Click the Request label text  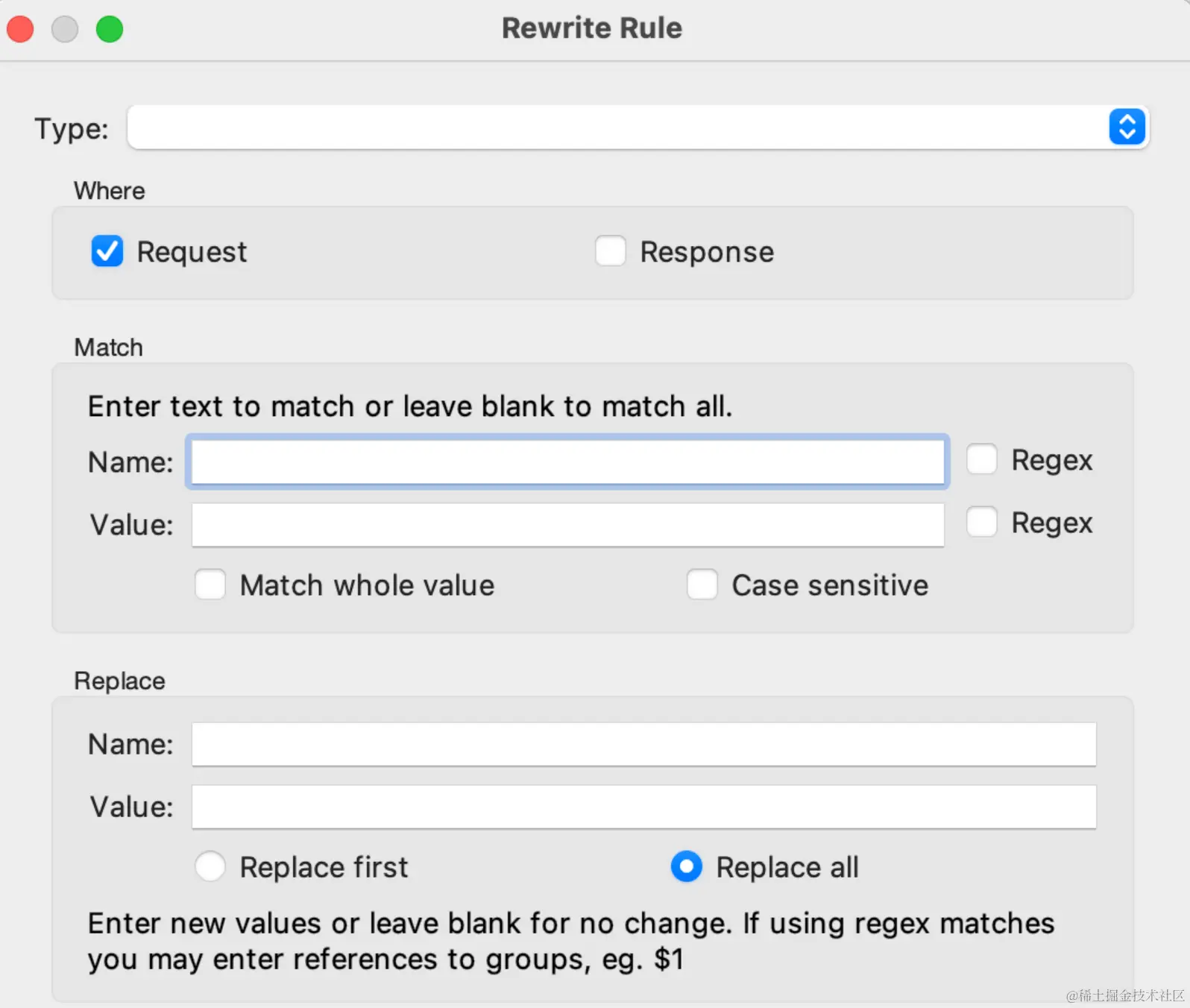[192, 252]
